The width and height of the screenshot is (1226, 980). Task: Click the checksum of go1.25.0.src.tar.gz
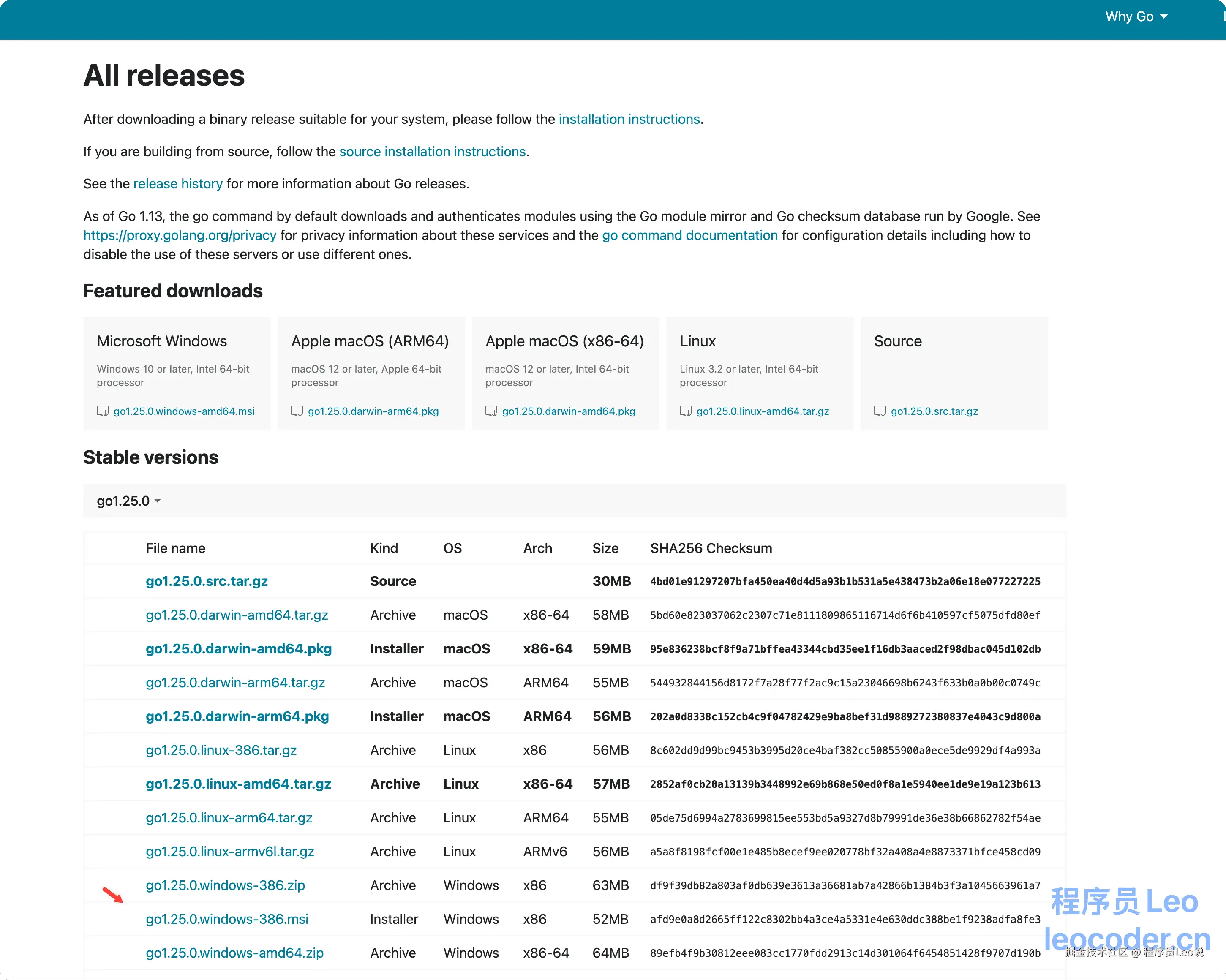(846, 582)
